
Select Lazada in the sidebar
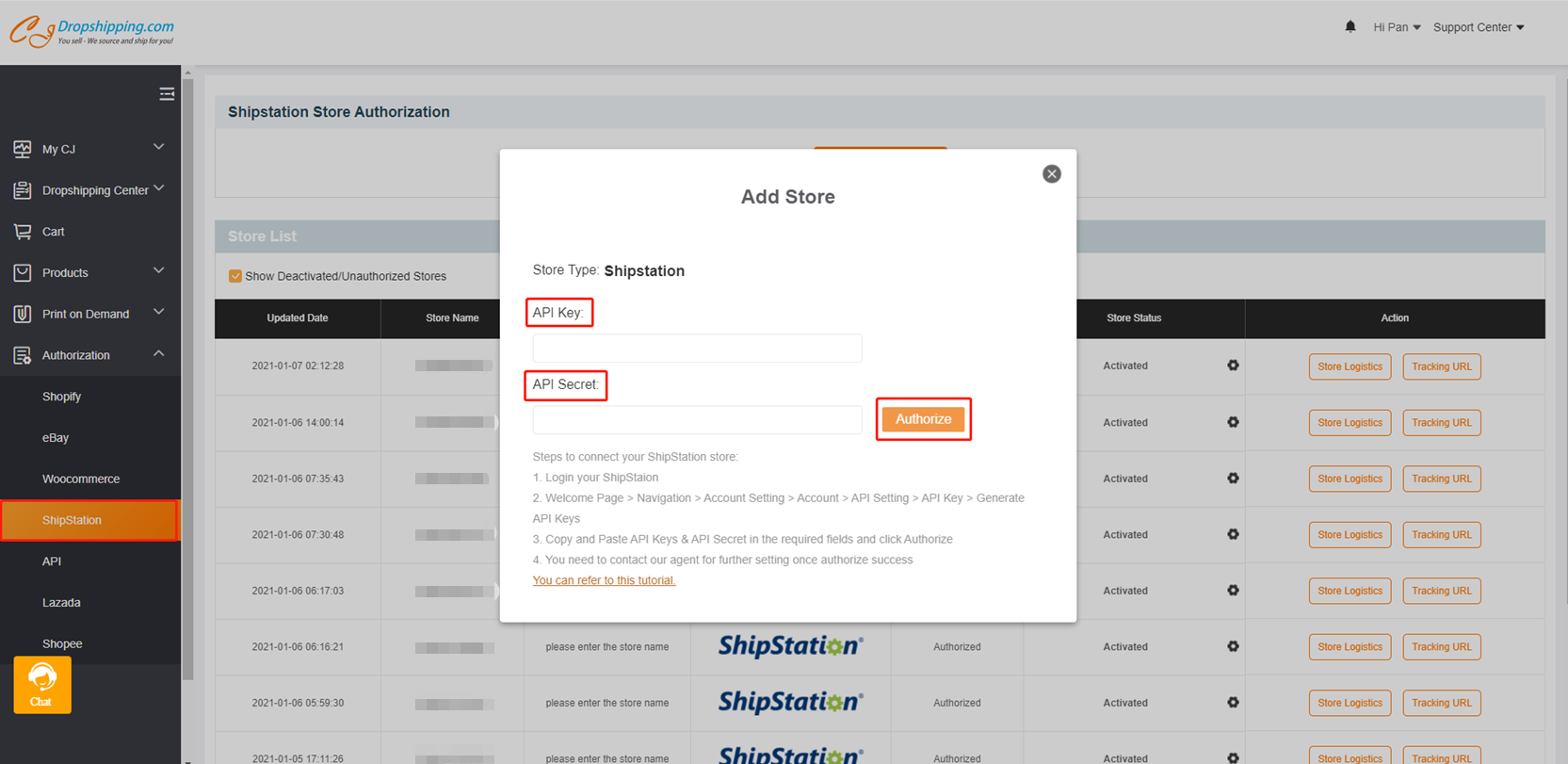[61, 603]
